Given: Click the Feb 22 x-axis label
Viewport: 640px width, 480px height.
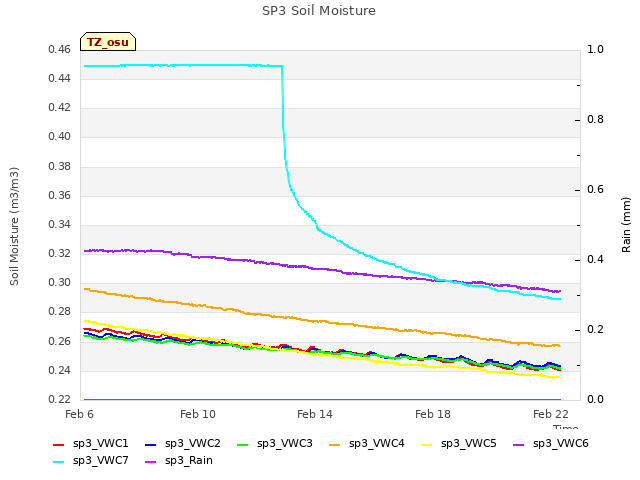Looking at the screenshot, I should 551,414.
